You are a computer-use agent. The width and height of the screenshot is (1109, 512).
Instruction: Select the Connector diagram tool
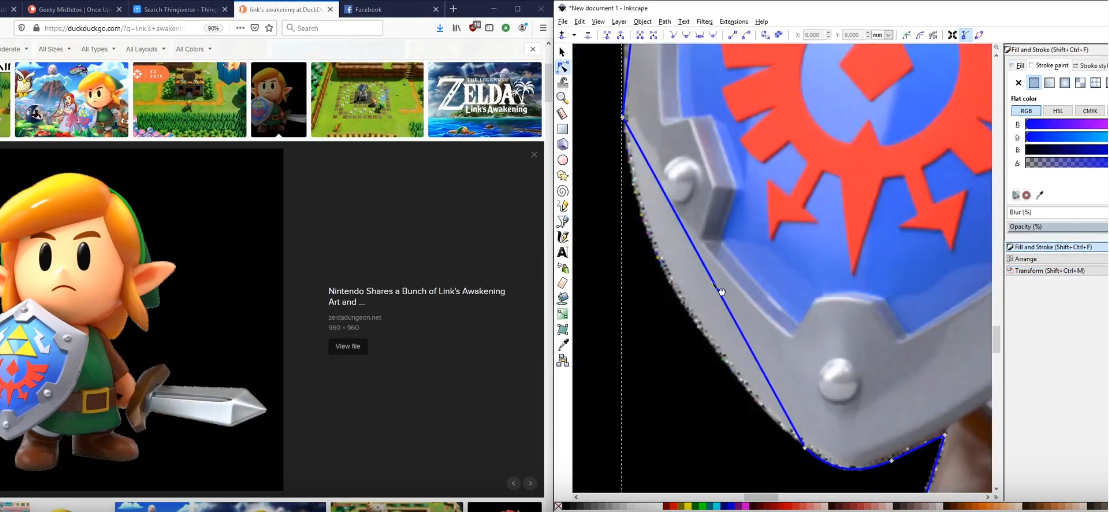click(x=562, y=361)
